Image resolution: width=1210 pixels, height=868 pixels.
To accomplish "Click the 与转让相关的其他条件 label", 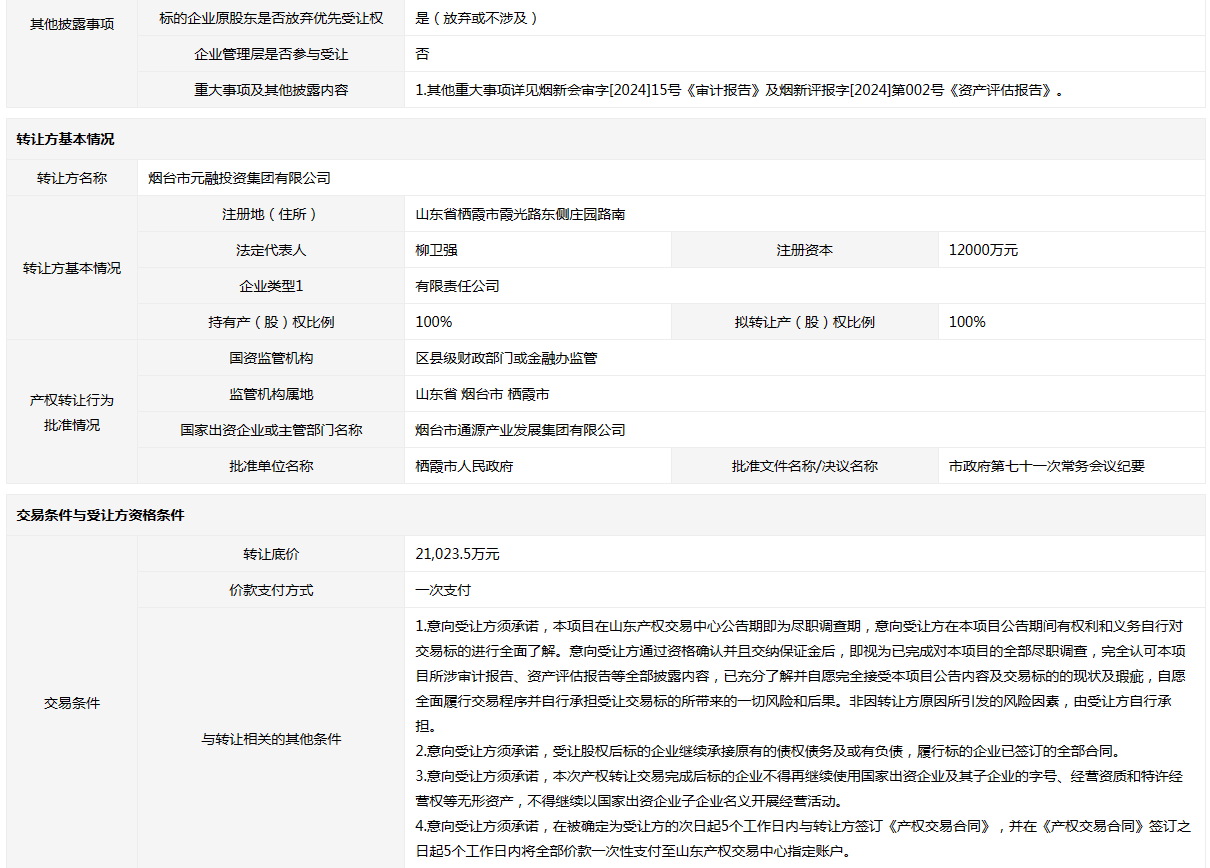I will coord(271,739).
